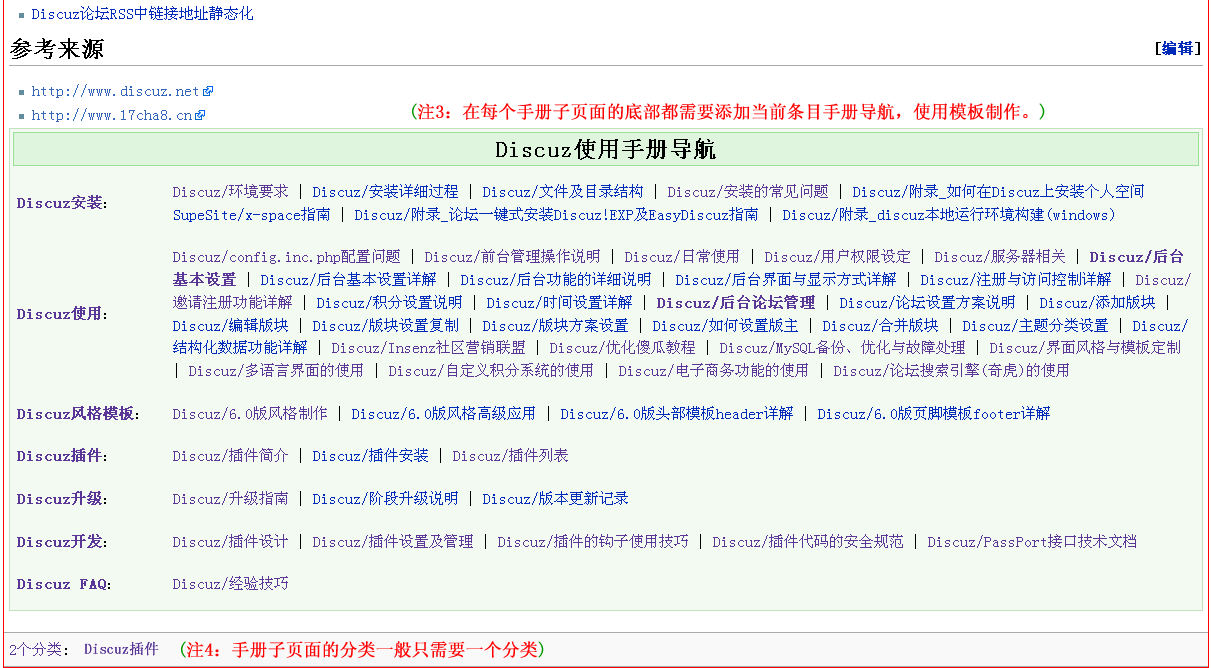Screen dimensions: 1211x668
Task: Open the Discuz/后台基本设置详解 link
Action: pos(348,279)
